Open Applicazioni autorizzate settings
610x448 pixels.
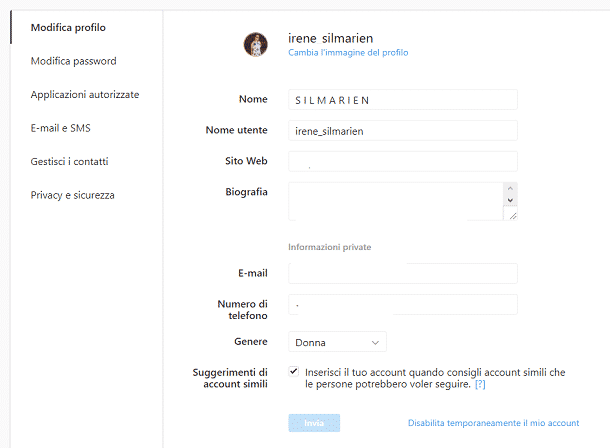85,94
